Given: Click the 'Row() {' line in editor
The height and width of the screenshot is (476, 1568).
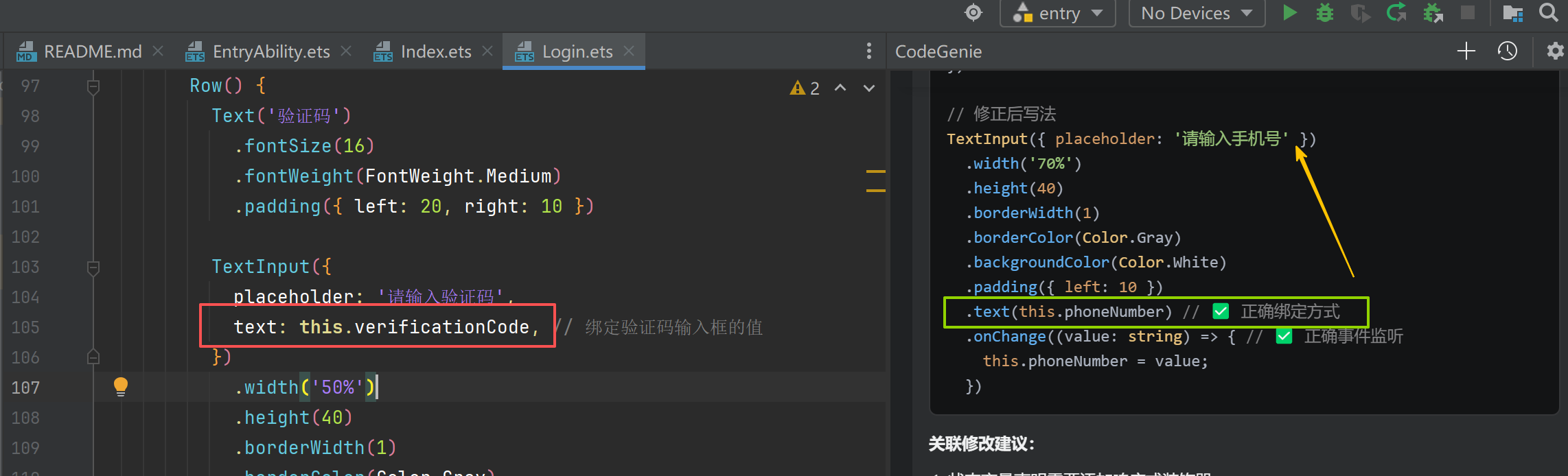Looking at the screenshot, I should tap(227, 86).
